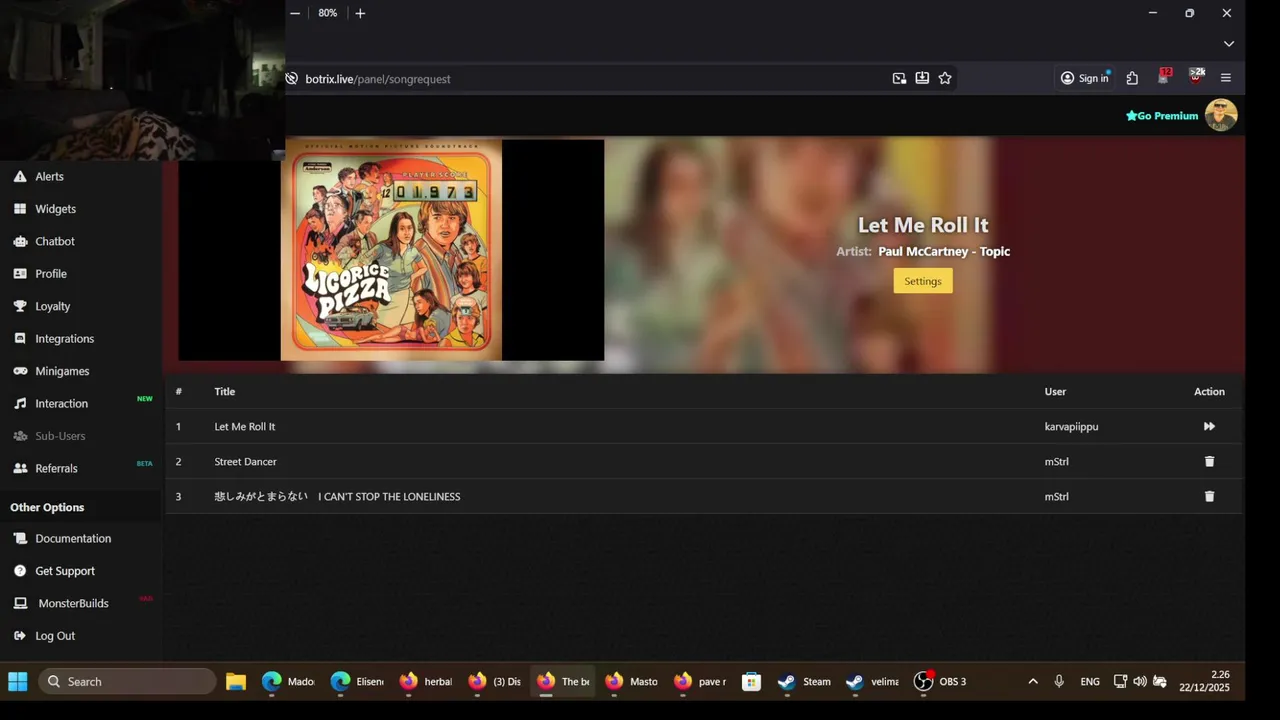
Task: Click the extension icon with >2k badge
Action: click(x=1196, y=76)
